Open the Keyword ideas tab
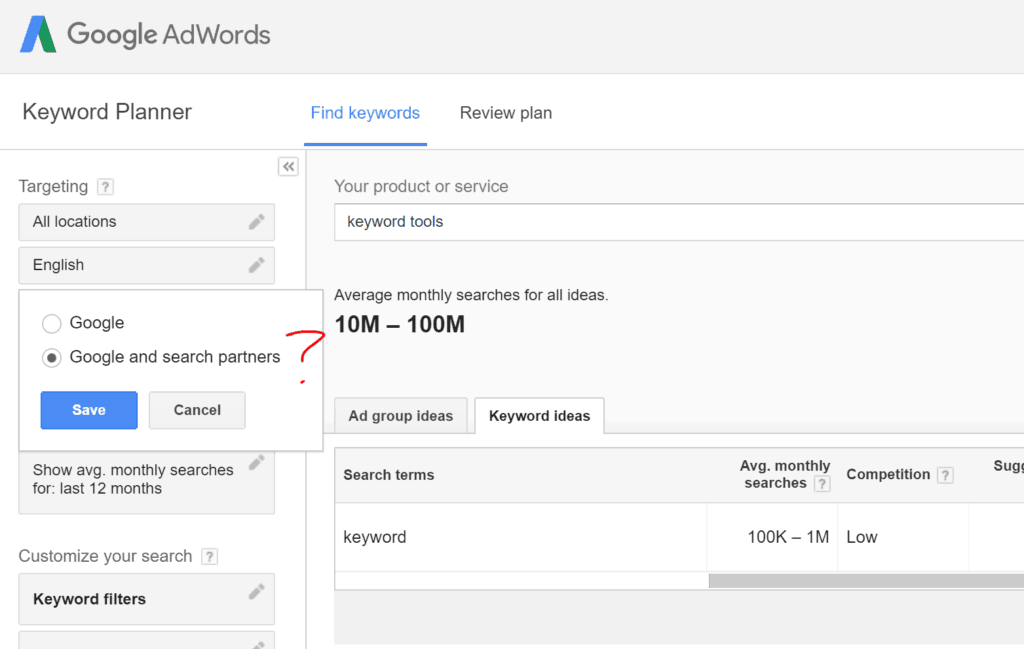The image size is (1024, 649). pos(539,416)
